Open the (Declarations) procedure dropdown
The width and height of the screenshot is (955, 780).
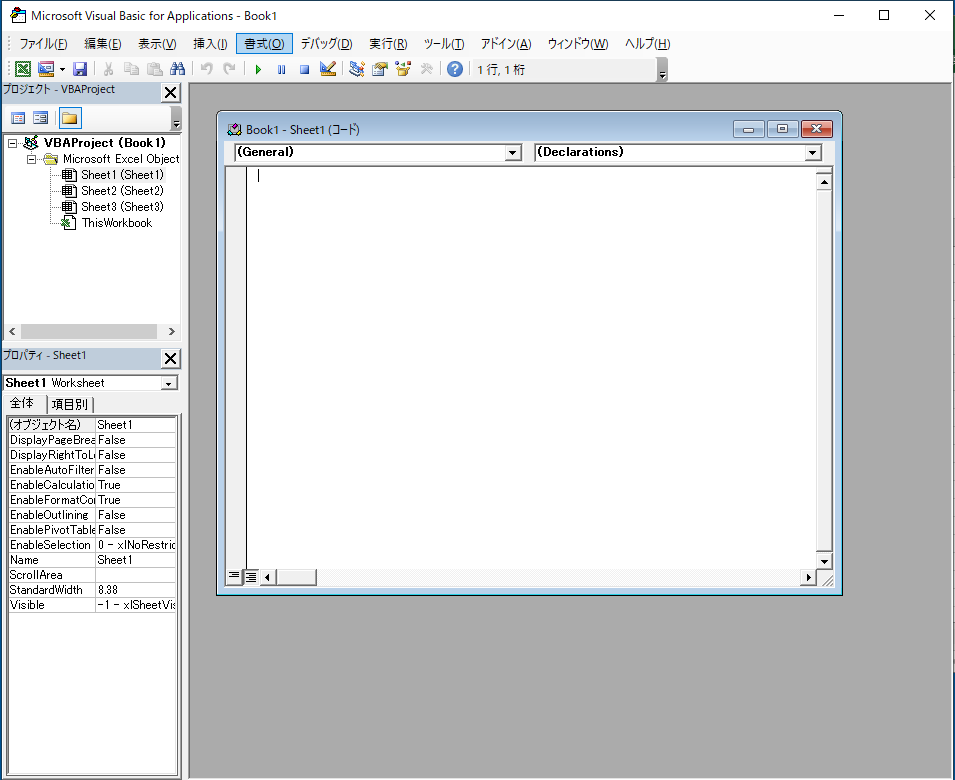(x=812, y=153)
